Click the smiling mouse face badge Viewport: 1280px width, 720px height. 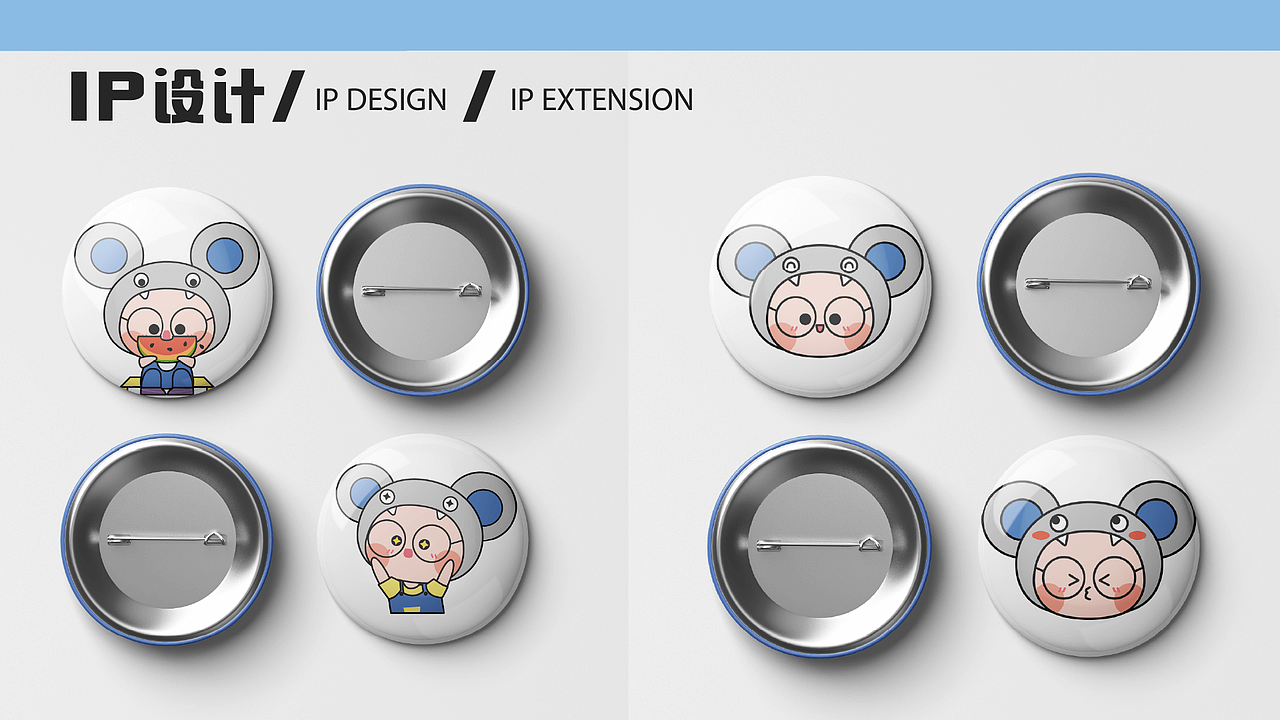[x=820, y=286]
